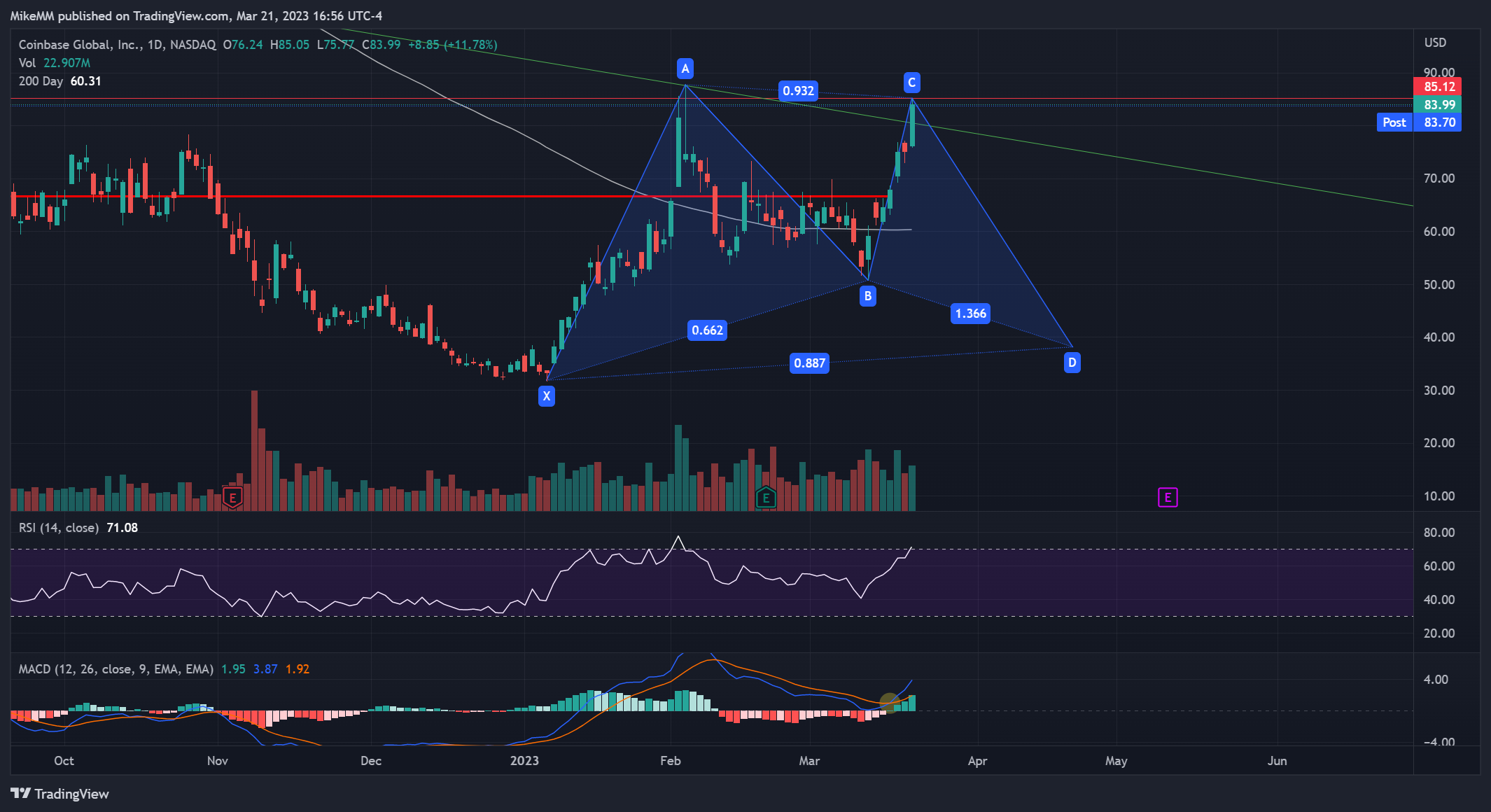Click the 2023 label on time axis
This screenshot has width=1491, height=812.
[x=524, y=761]
